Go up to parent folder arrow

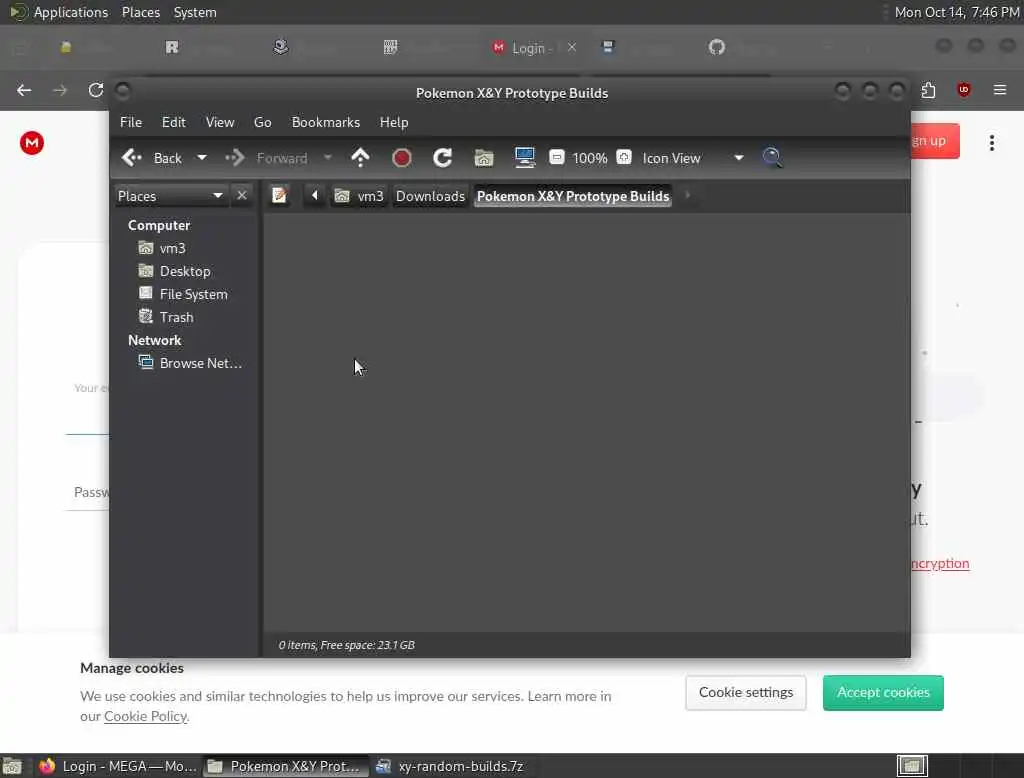coord(360,158)
